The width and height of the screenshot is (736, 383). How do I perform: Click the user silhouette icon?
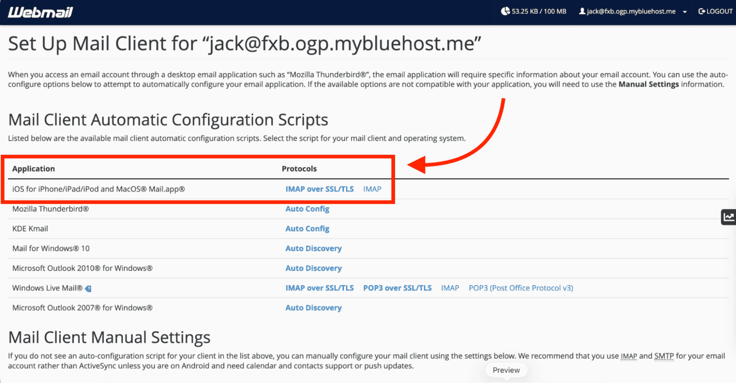pos(582,11)
